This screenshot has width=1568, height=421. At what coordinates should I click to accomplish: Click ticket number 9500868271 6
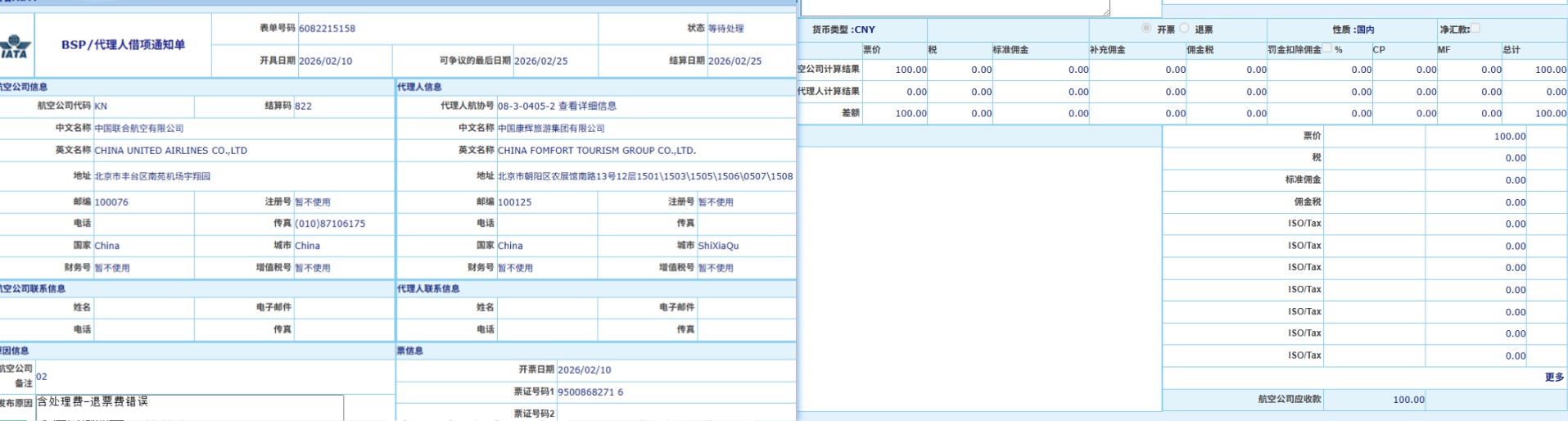590,392
